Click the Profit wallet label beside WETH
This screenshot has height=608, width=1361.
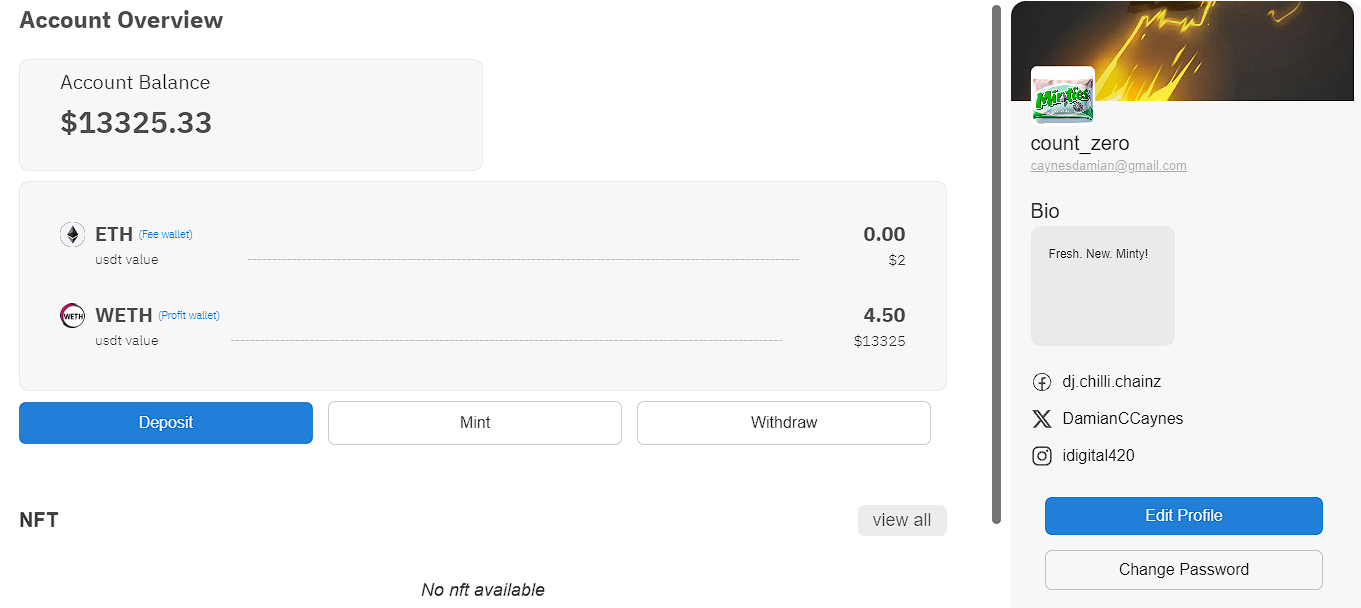pyautogui.click(x=189, y=316)
